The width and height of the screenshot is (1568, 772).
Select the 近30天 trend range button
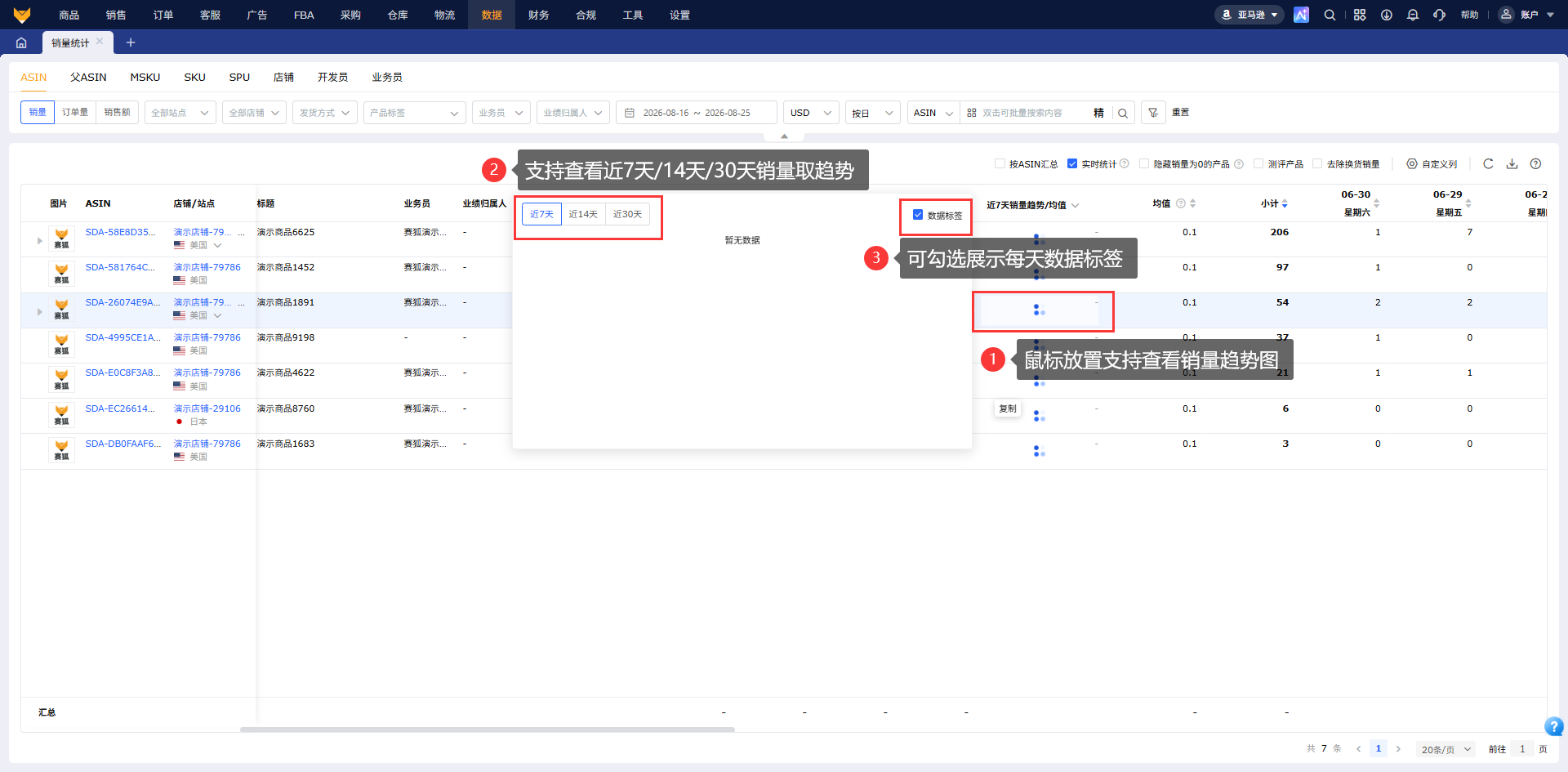627,214
